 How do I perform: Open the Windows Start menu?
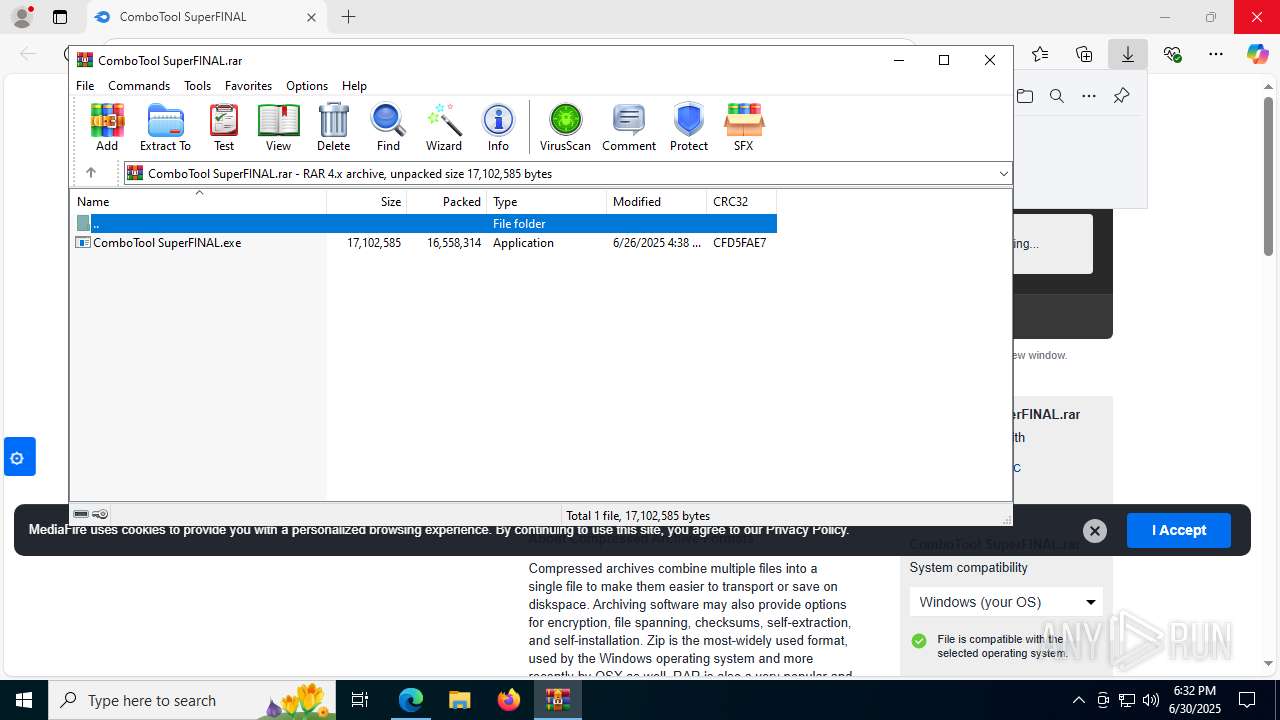[24, 700]
